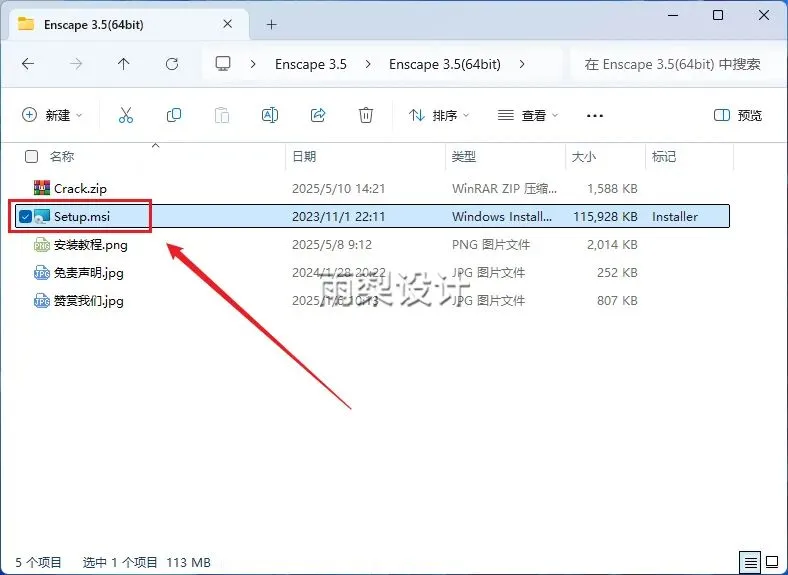Click the date 2023/11/1 22:11
788x575 pixels.
339,217
